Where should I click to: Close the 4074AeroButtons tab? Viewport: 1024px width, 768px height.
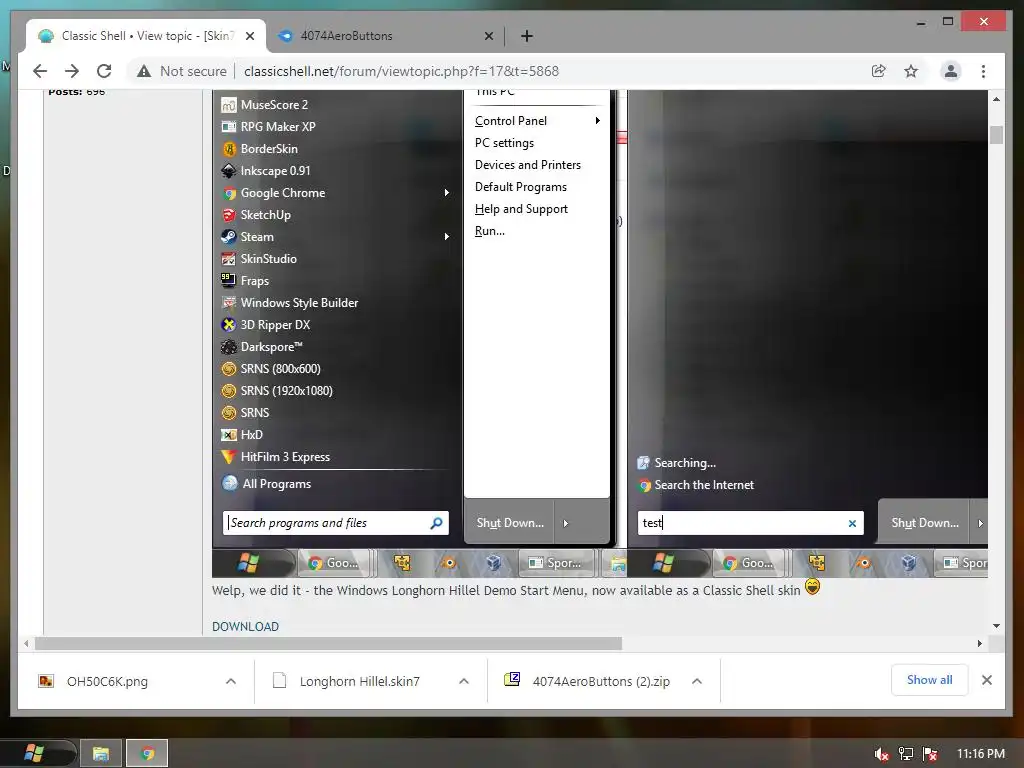click(x=488, y=36)
